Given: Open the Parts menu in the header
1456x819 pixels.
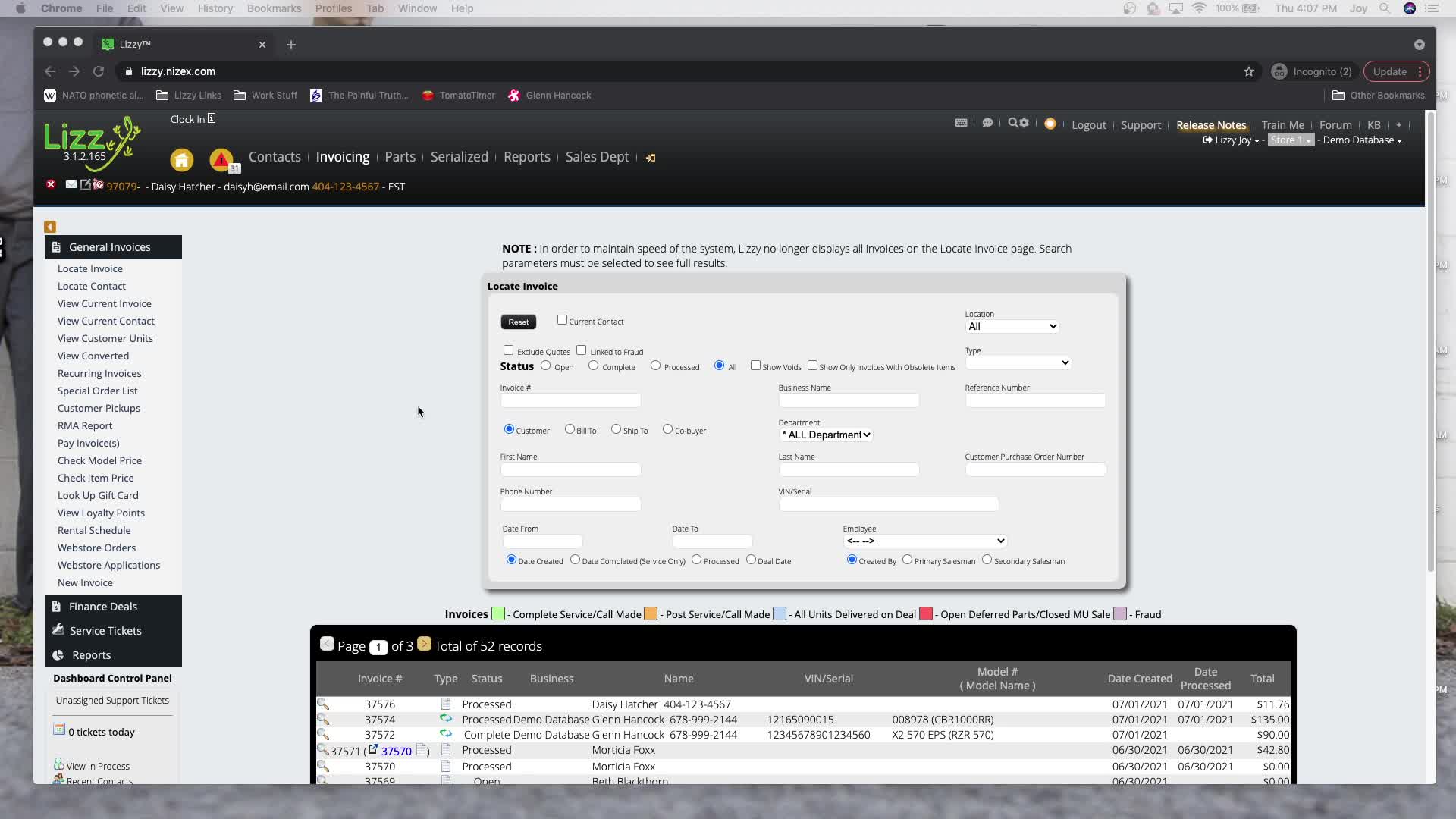Looking at the screenshot, I should click(x=400, y=157).
